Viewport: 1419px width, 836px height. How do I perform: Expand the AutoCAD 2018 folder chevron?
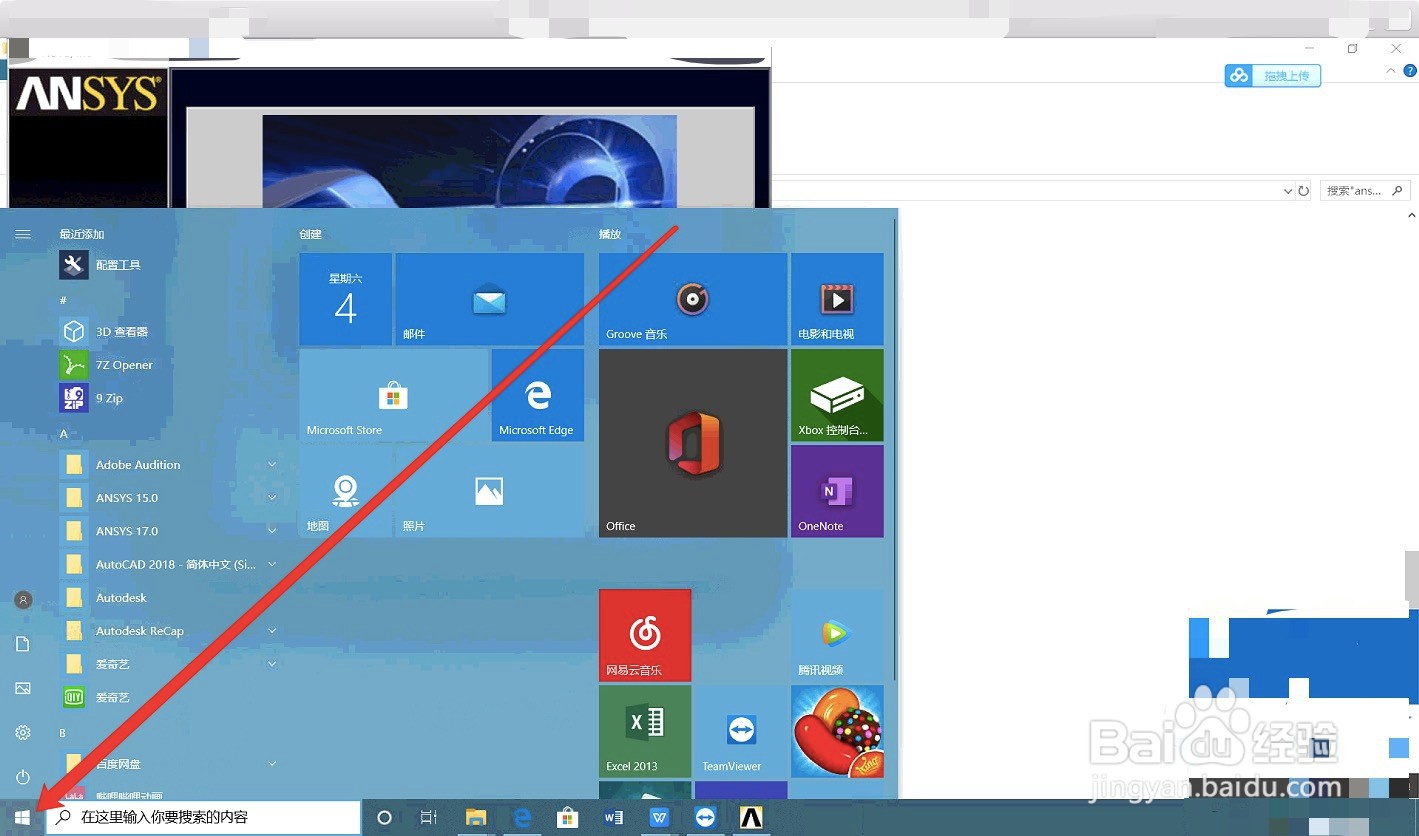[272, 564]
